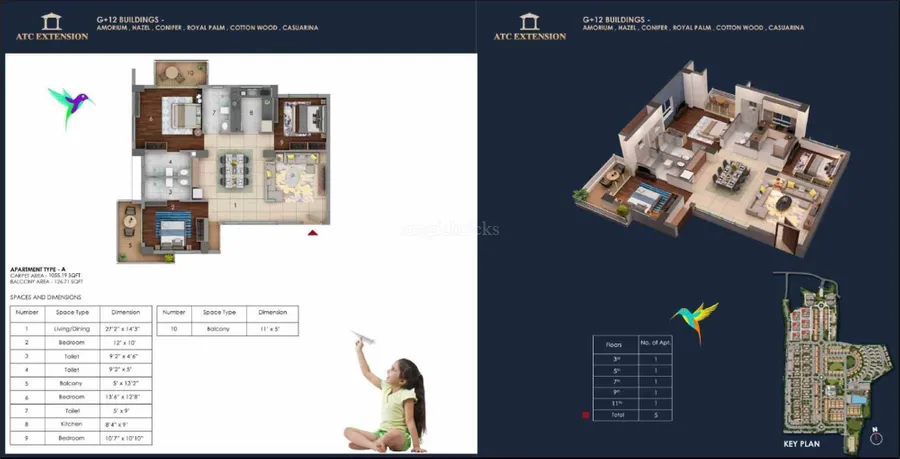Screen dimensions: 900x459
Task: Click the paper airplane above the girl's hand
Action: pyautogui.click(x=363, y=342)
